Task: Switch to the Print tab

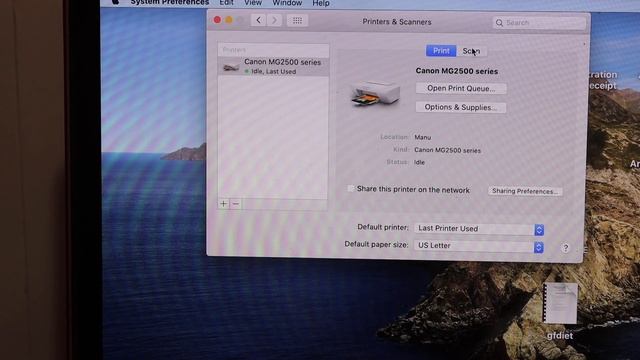Action: click(441, 51)
